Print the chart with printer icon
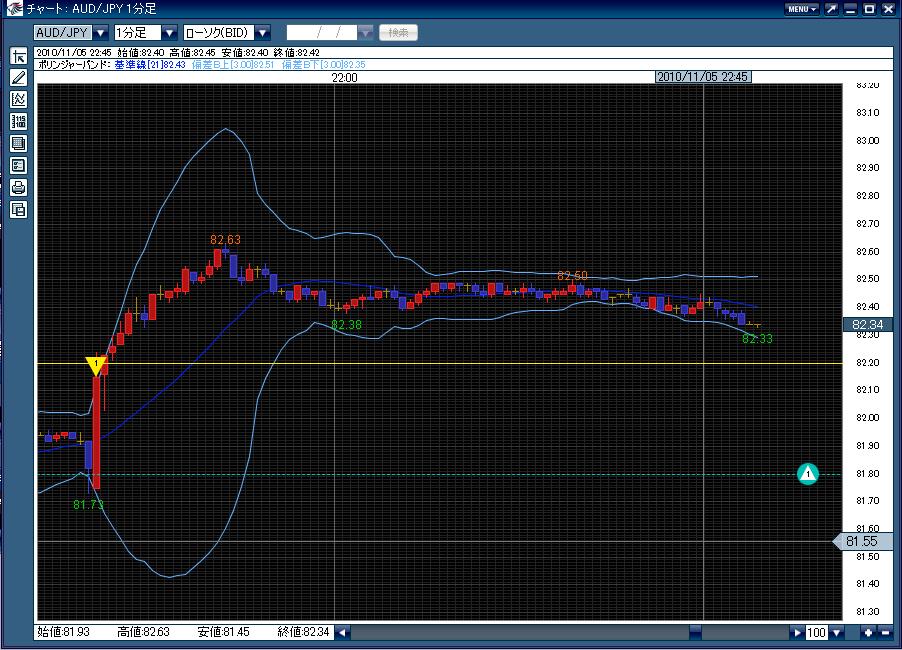Viewport: 902px width, 650px height. (x=18, y=188)
